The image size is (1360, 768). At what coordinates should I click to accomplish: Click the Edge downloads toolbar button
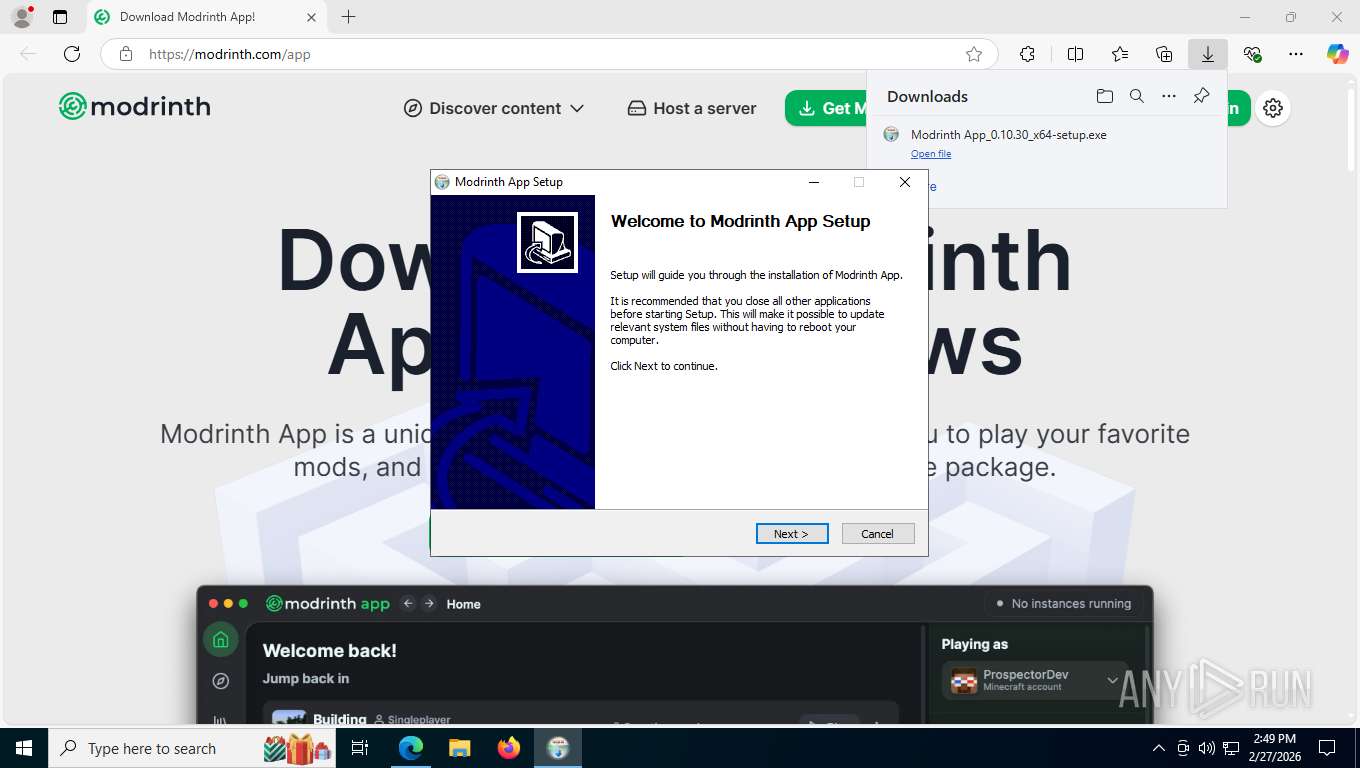click(1208, 54)
